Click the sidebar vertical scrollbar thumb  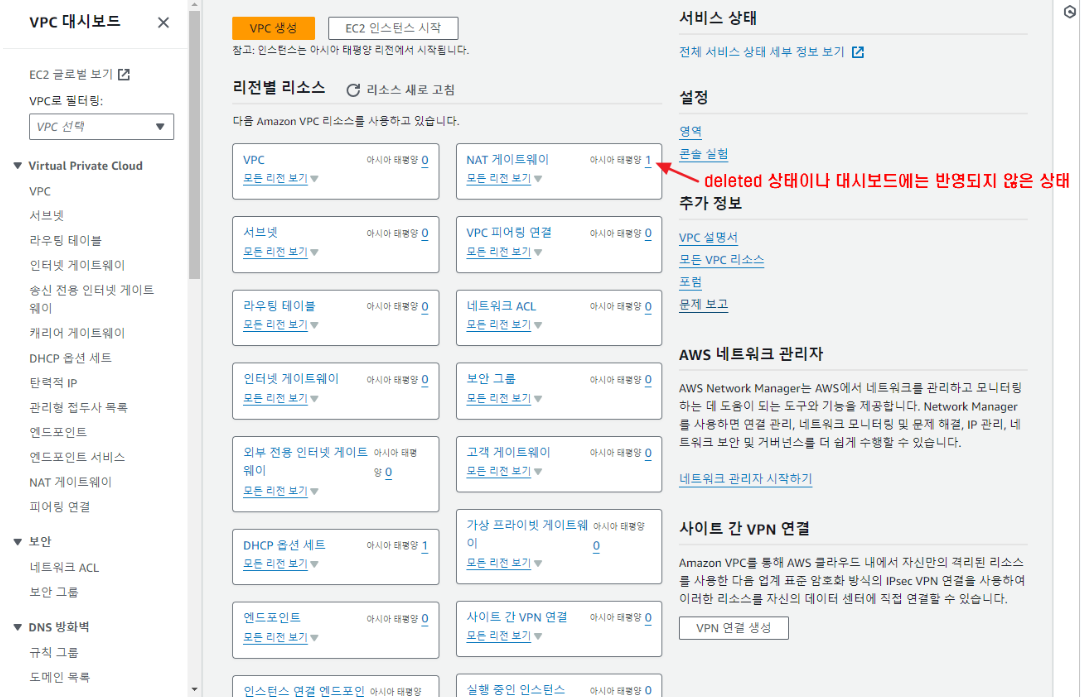click(x=194, y=145)
